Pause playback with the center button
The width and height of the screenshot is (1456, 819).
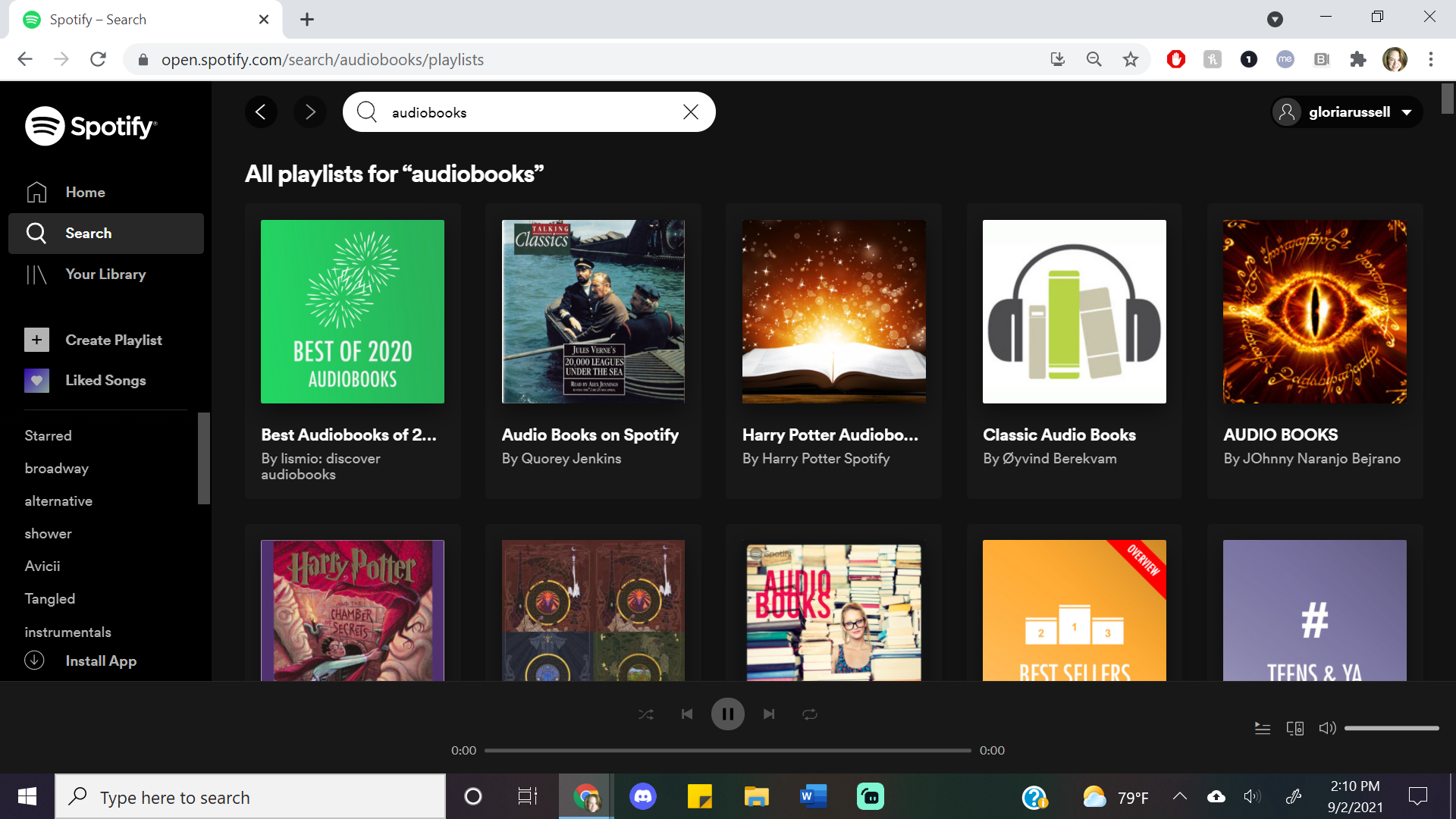pos(727,714)
